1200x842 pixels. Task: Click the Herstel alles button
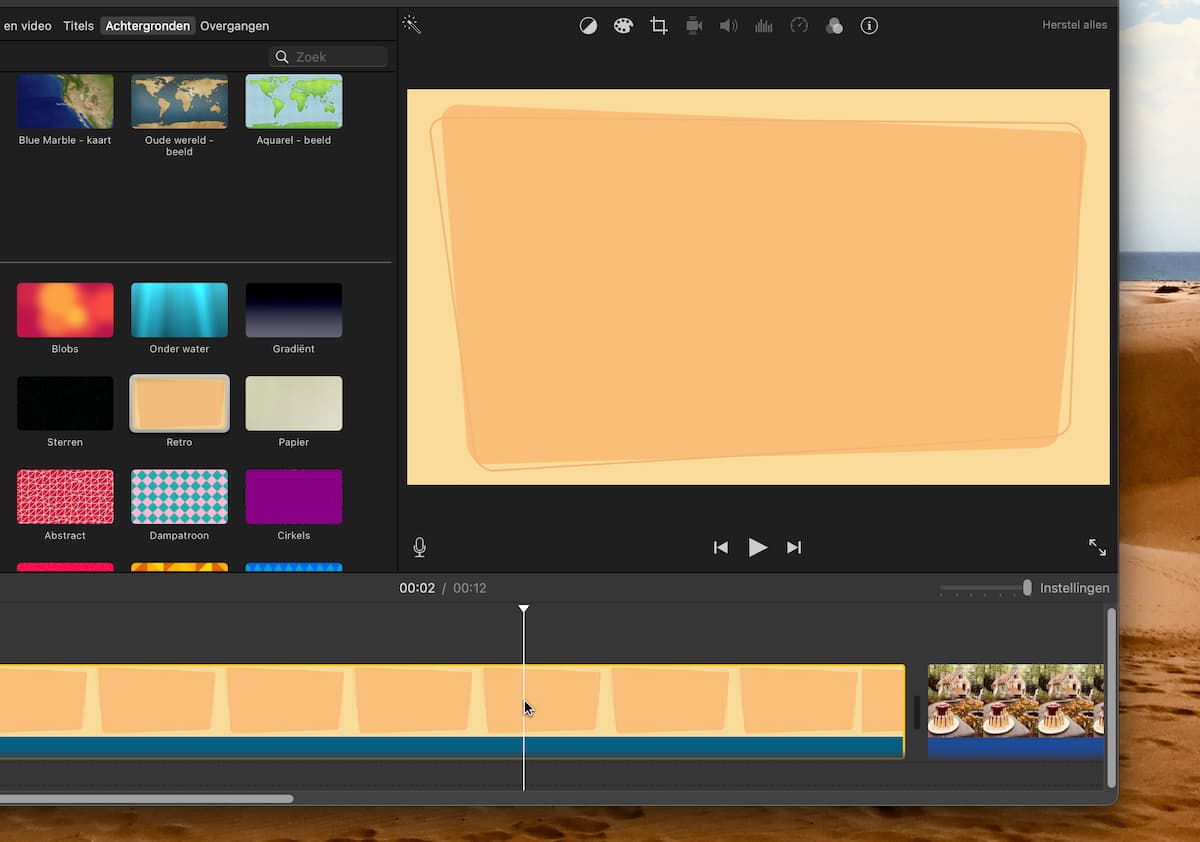(1074, 25)
